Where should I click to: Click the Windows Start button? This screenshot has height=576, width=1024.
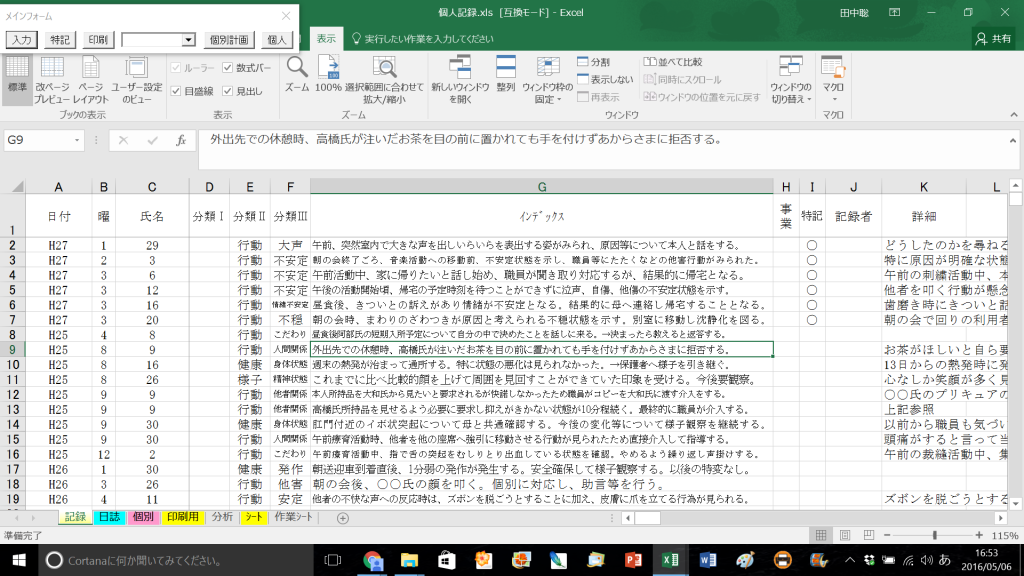coord(19,560)
